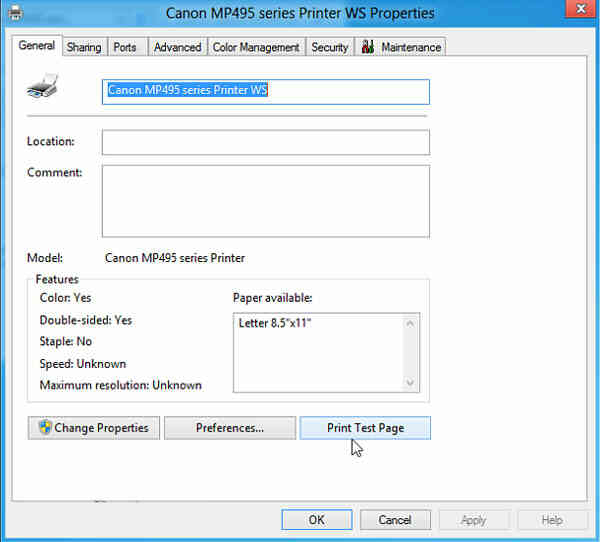The image size is (600, 542).
Task: Click the paper list scroll up arrow
Action: coord(410,324)
